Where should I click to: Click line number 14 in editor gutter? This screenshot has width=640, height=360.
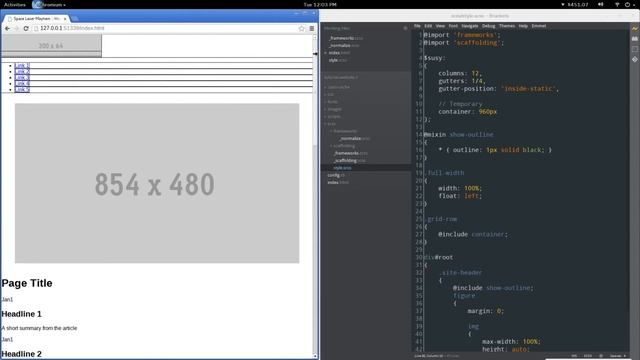419,134
